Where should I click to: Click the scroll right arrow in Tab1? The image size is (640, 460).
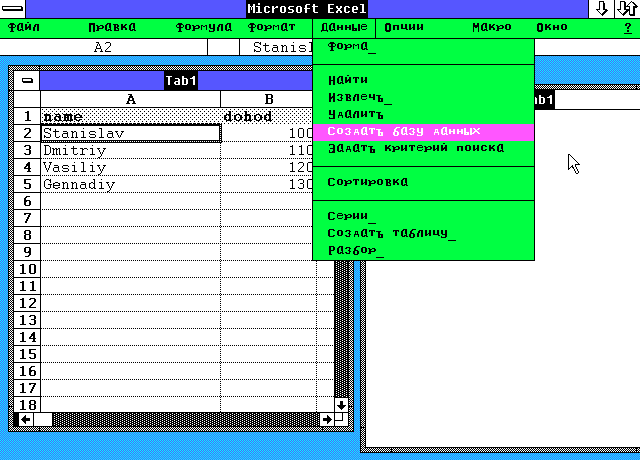coord(327,420)
